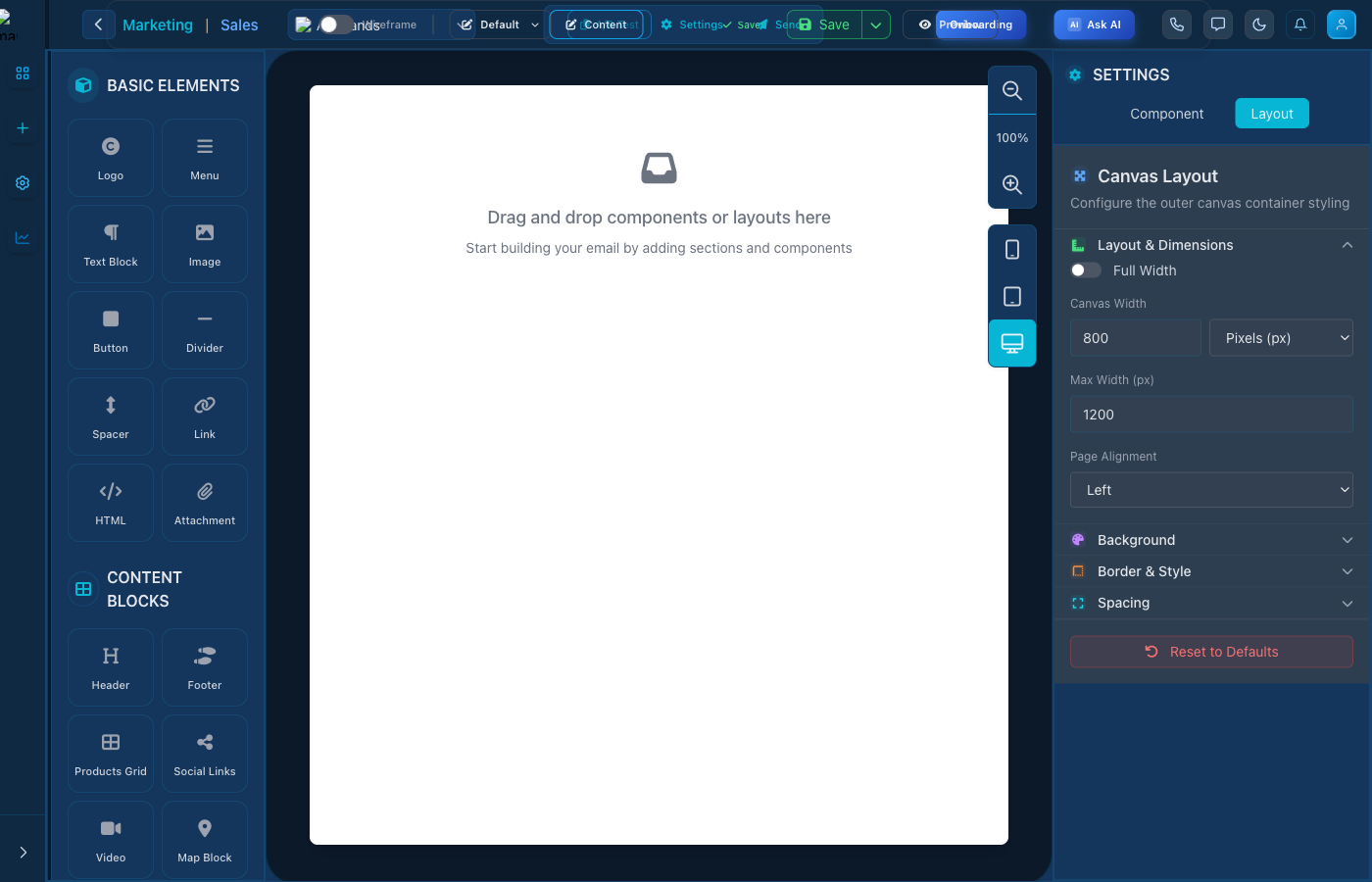Switch to tablet preview
Screen dimensions: 1372x882
pyautogui.click(x=1012, y=297)
